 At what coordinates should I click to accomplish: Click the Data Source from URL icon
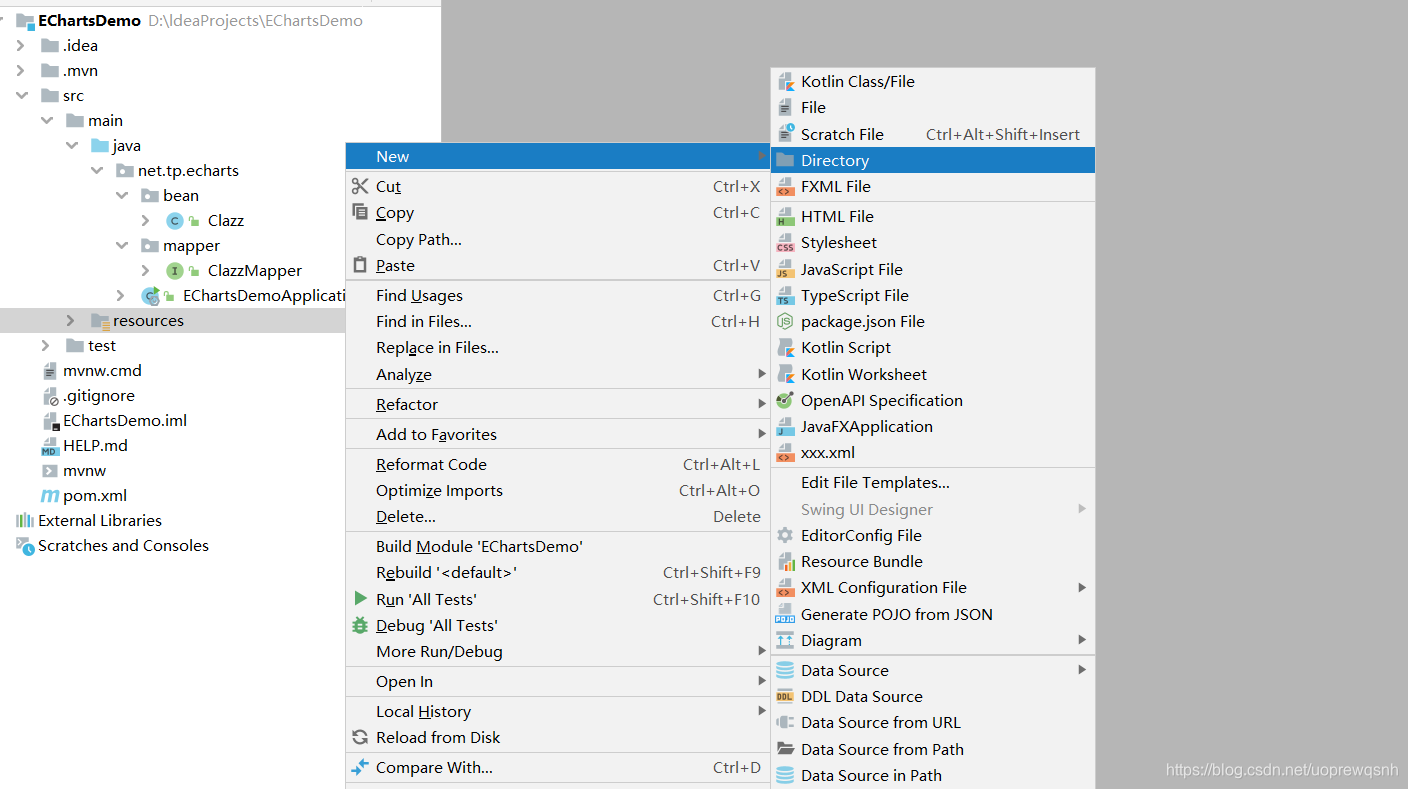[x=785, y=723]
